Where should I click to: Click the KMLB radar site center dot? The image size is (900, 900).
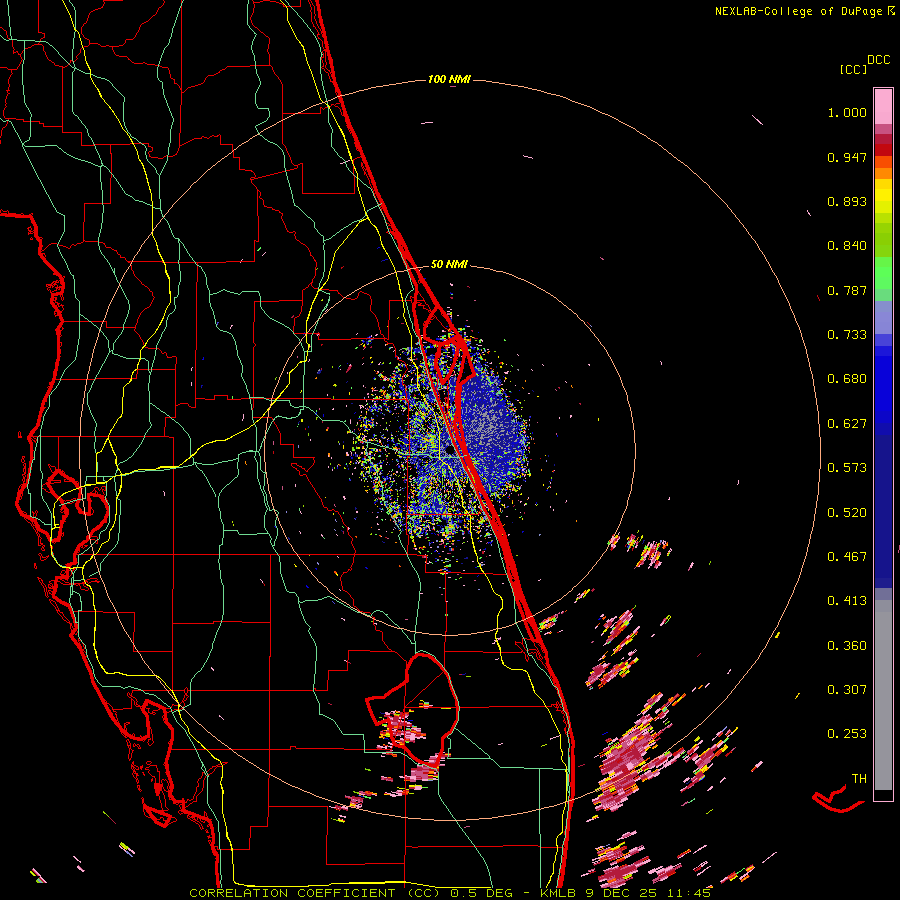(x=449, y=451)
